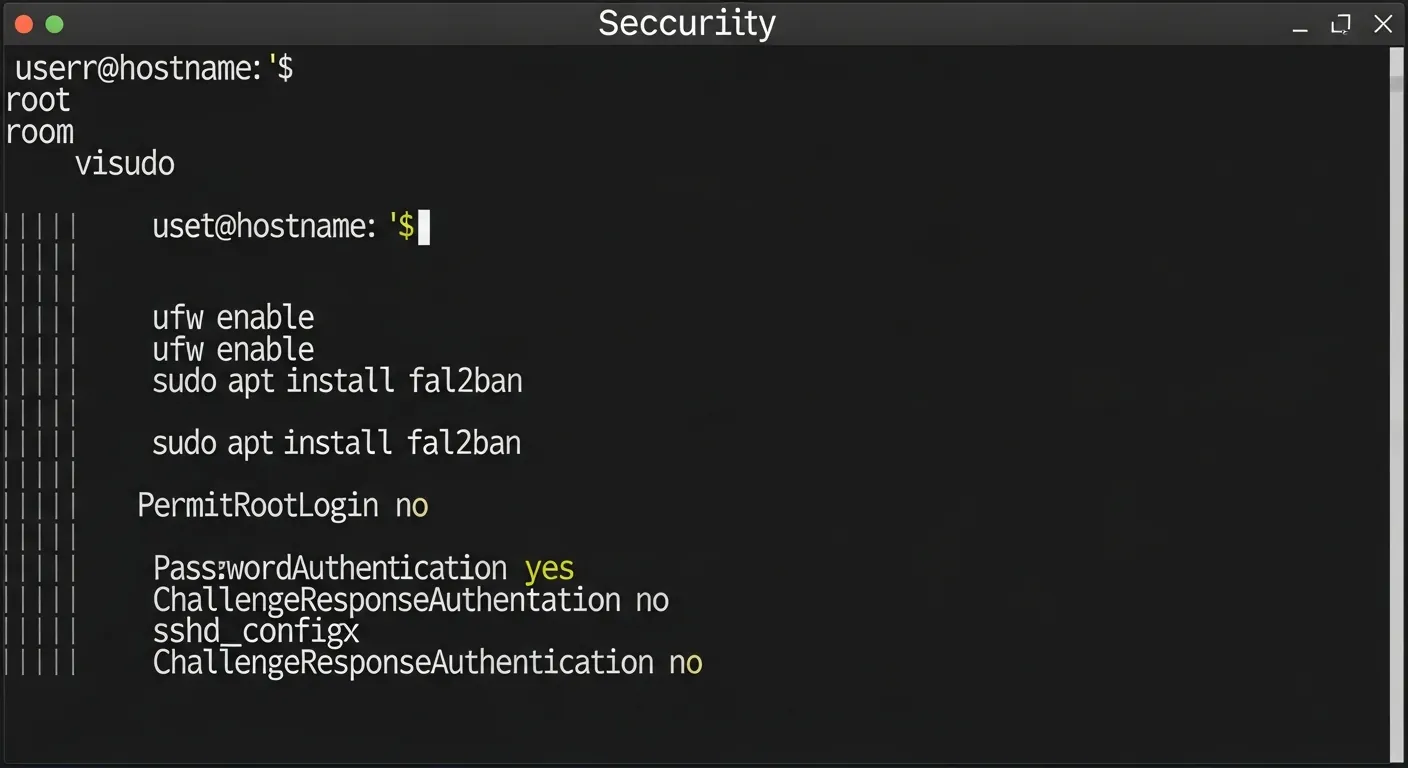Image resolution: width=1408 pixels, height=768 pixels.
Task: Toggle the last ChallengeResponseAuthentication no line
Action: tap(428, 662)
